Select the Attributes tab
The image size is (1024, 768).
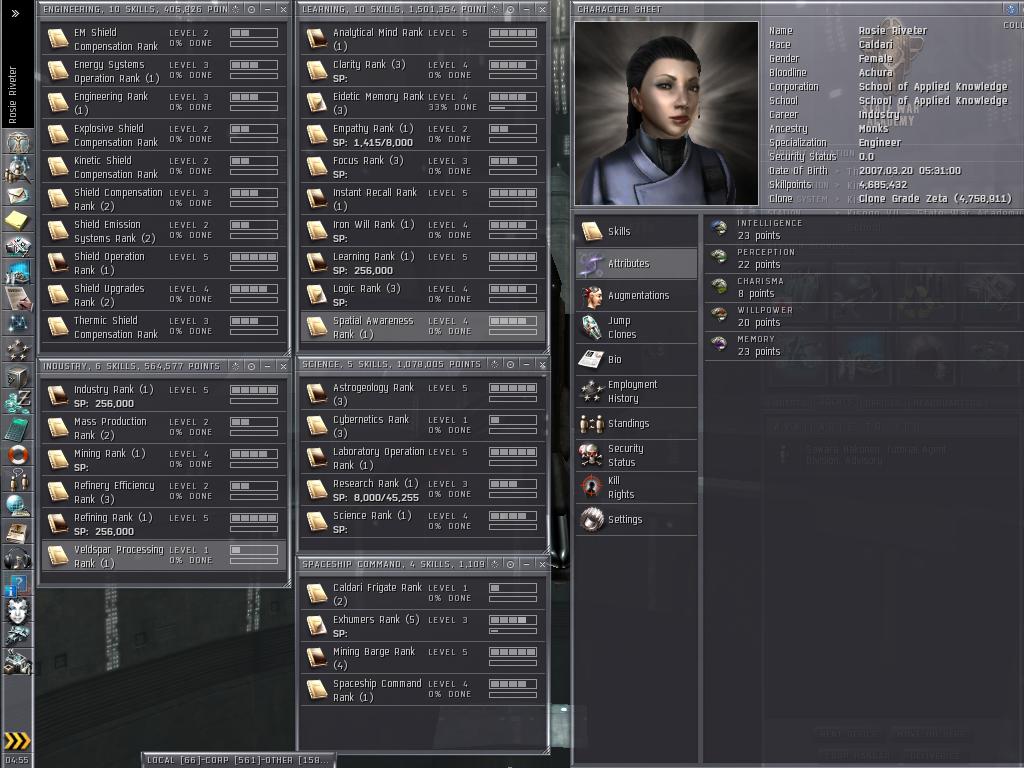point(636,263)
